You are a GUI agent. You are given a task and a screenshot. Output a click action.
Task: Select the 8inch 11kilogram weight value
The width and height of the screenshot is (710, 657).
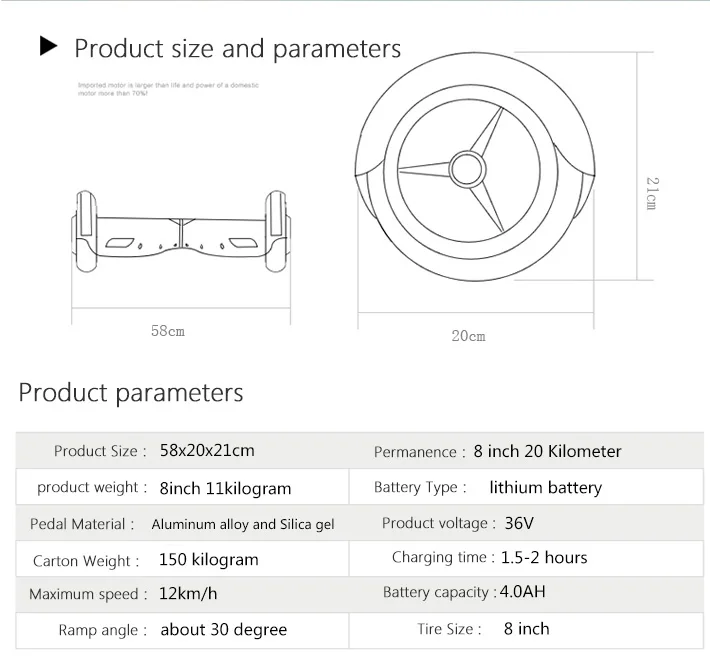[225, 489]
